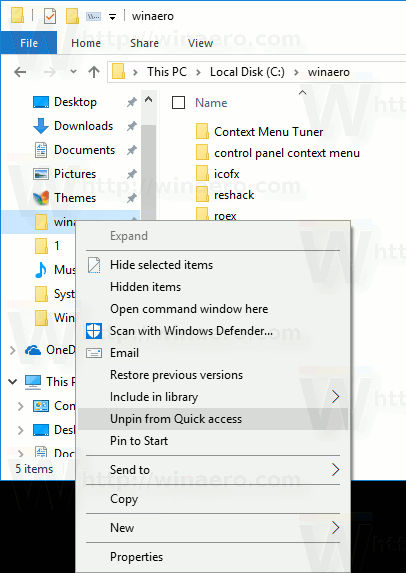Choose Hidden items in the context menu
406x573 pixels.
(213, 287)
